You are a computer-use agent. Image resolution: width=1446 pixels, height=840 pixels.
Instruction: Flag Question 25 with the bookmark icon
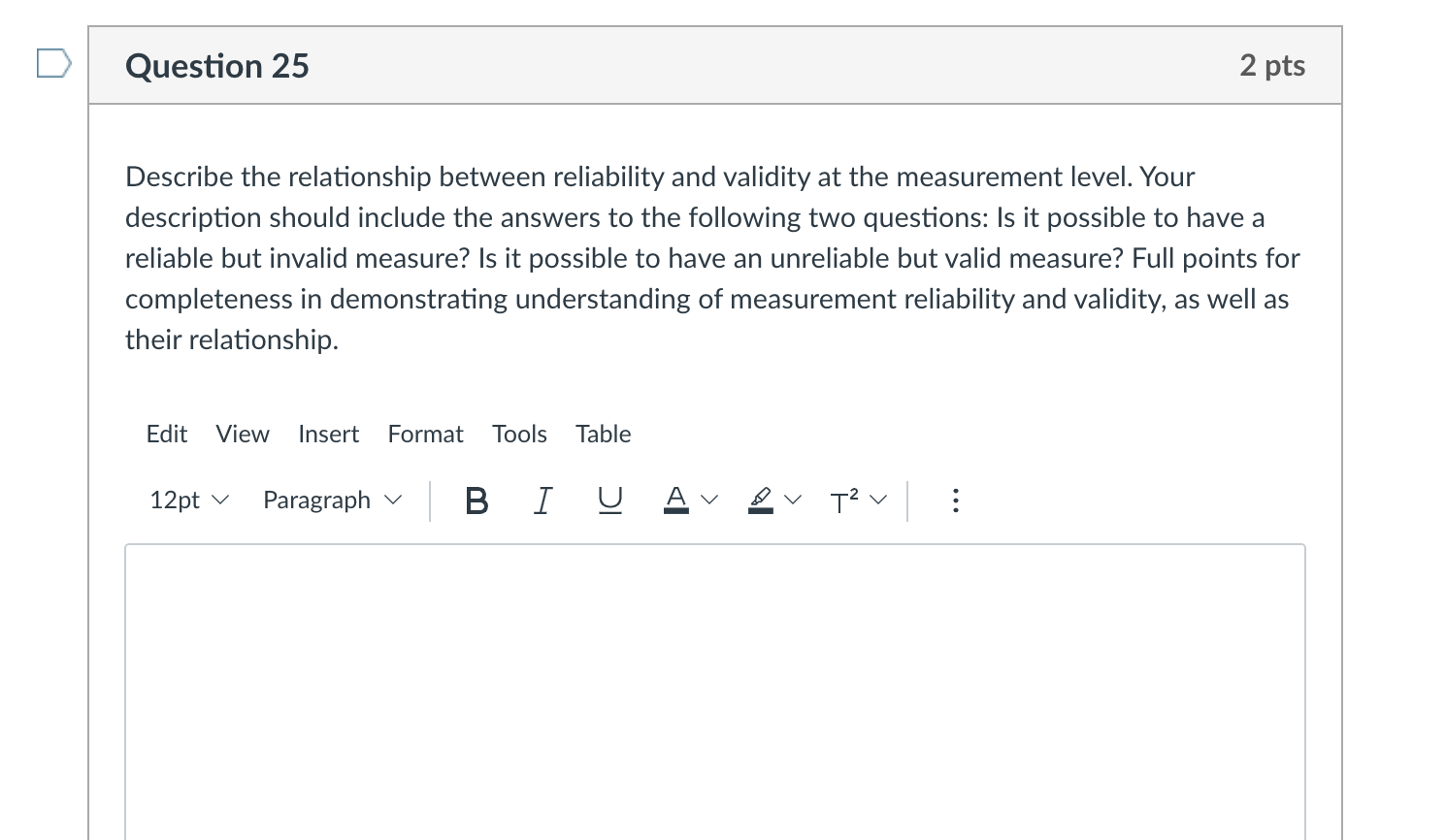(54, 64)
